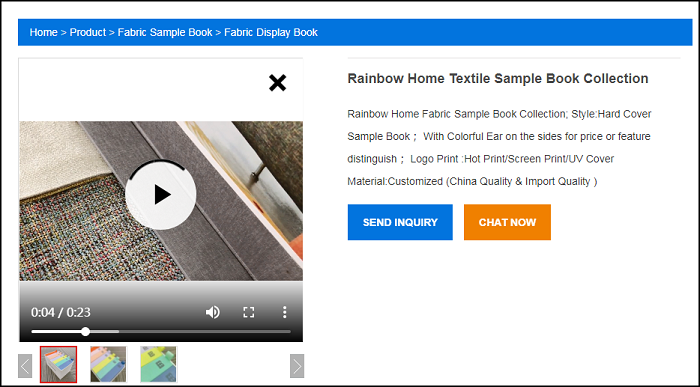Click the orange CHAT NOW button
The width and height of the screenshot is (700, 387).
click(507, 222)
